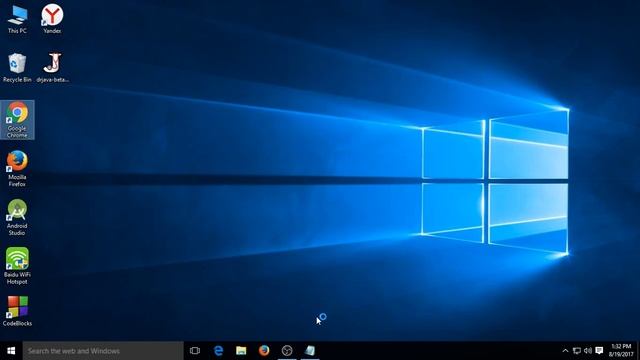Select the This PC desktop icon
Viewport: 640px width, 360px height.
point(17,19)
